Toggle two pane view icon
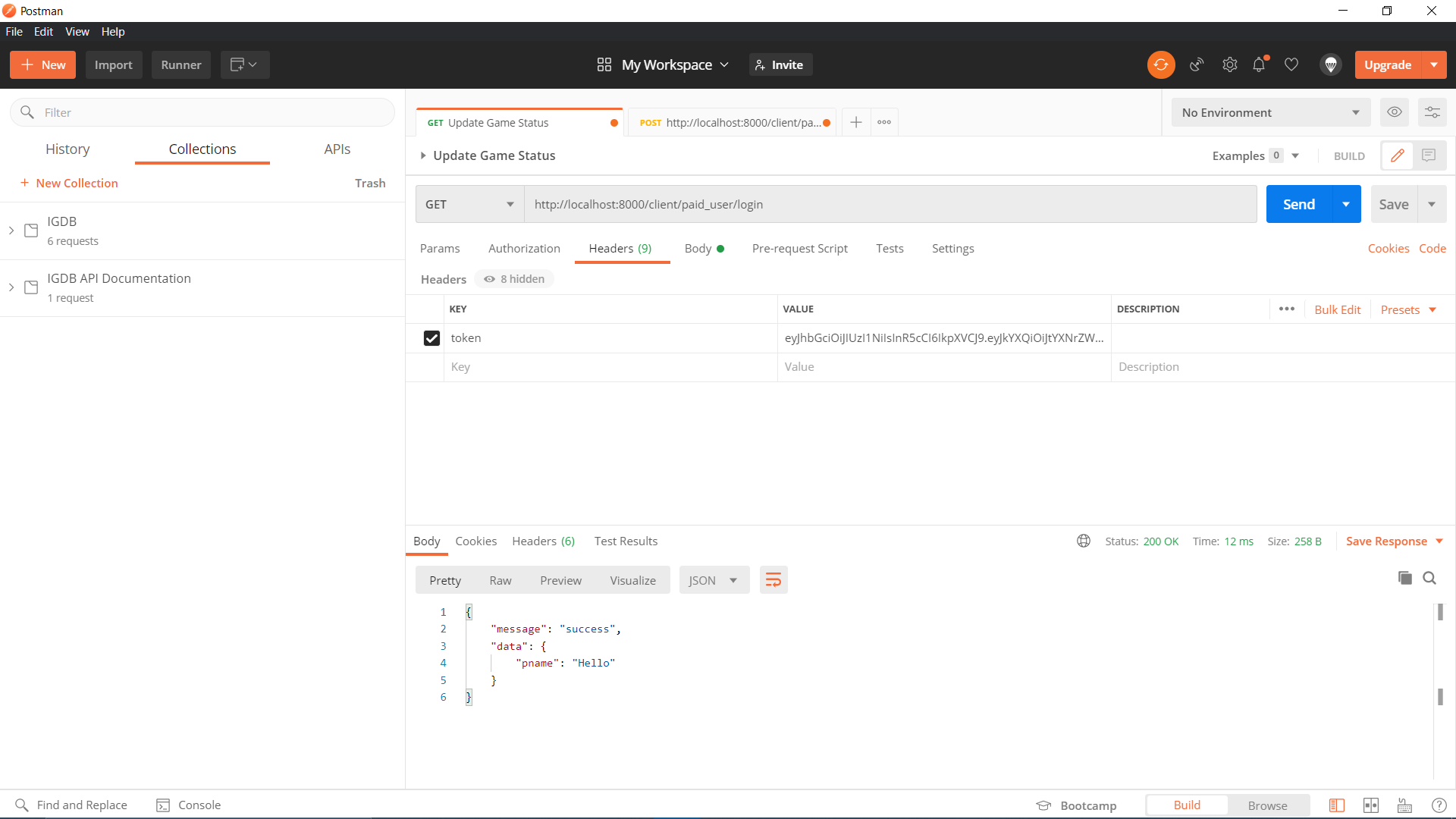The height and width of the screenshot is (819, 1456). tap(1371, 805)
